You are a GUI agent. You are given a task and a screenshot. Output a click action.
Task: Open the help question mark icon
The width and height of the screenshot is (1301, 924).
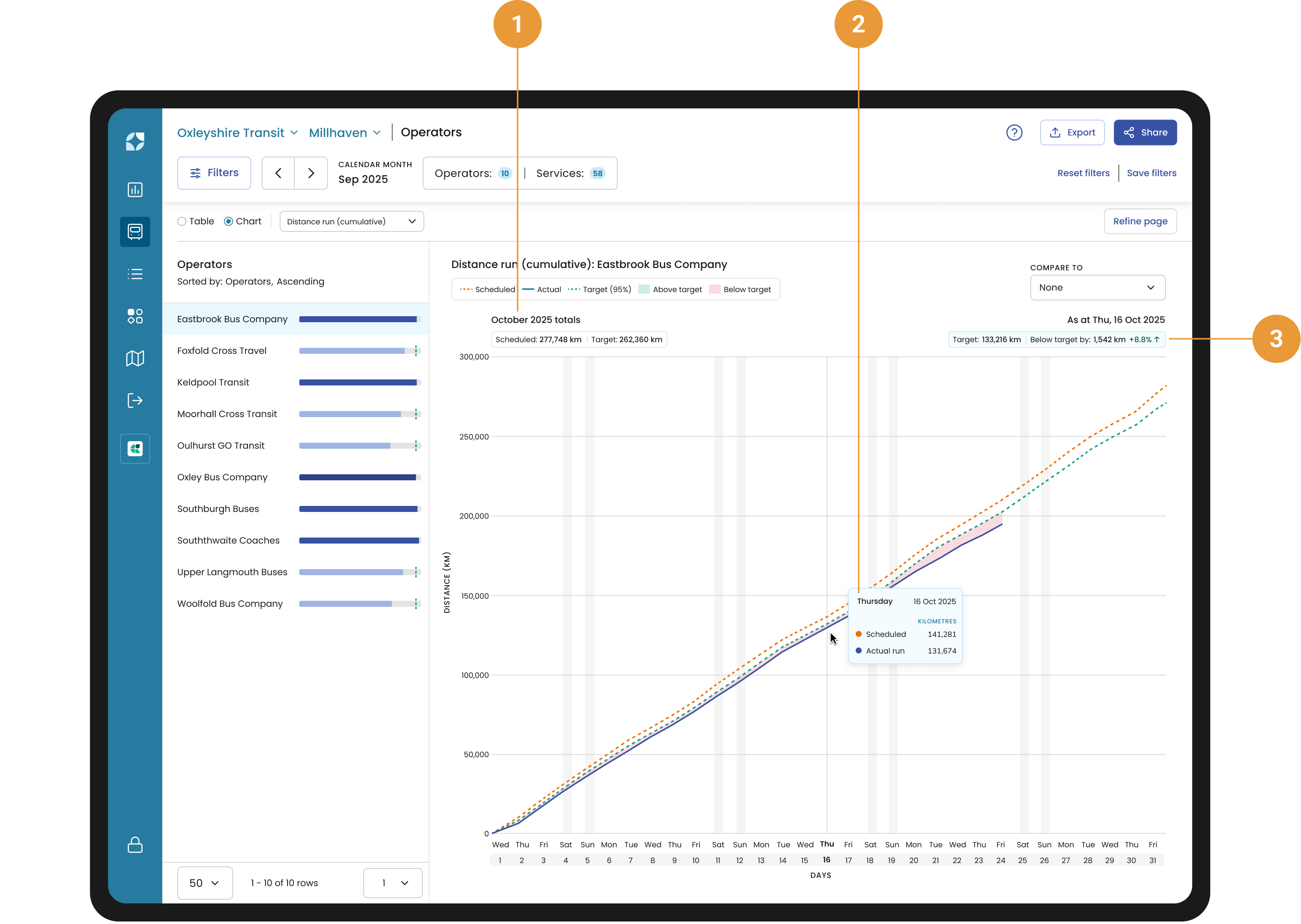1014,133
